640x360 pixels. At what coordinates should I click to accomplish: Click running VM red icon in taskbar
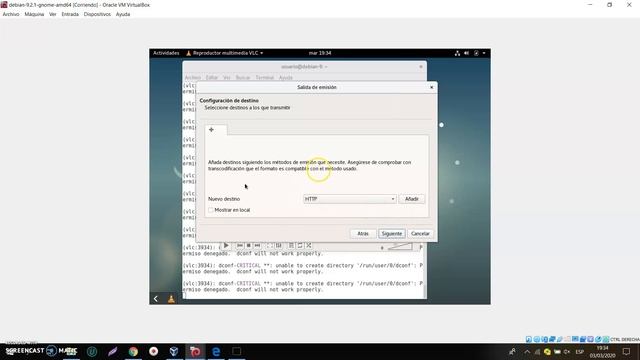click(195, 351)
